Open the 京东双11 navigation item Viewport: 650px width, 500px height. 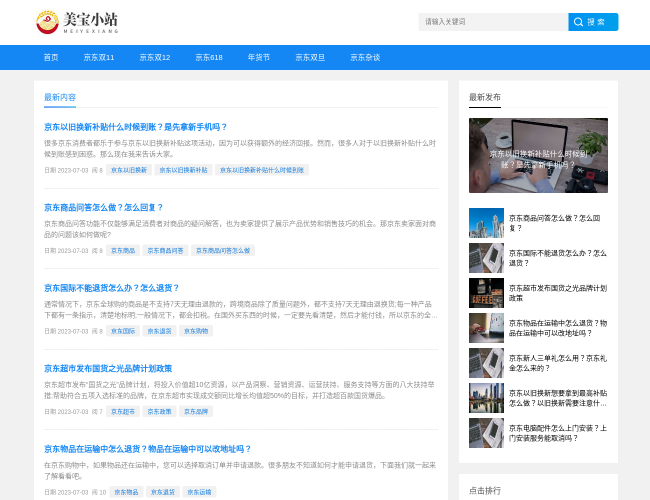click(x=99, y=58)
